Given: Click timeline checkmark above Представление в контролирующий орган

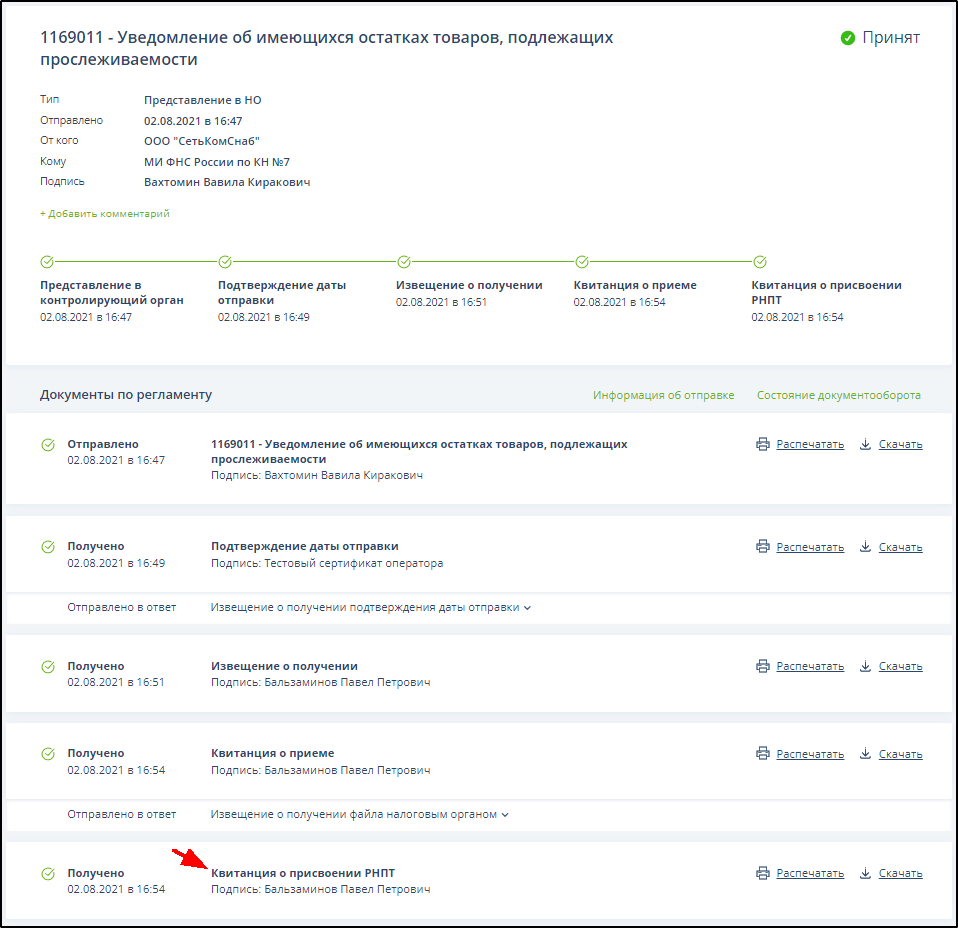Looking at the screenshot, I should click(x=47, y=262).
